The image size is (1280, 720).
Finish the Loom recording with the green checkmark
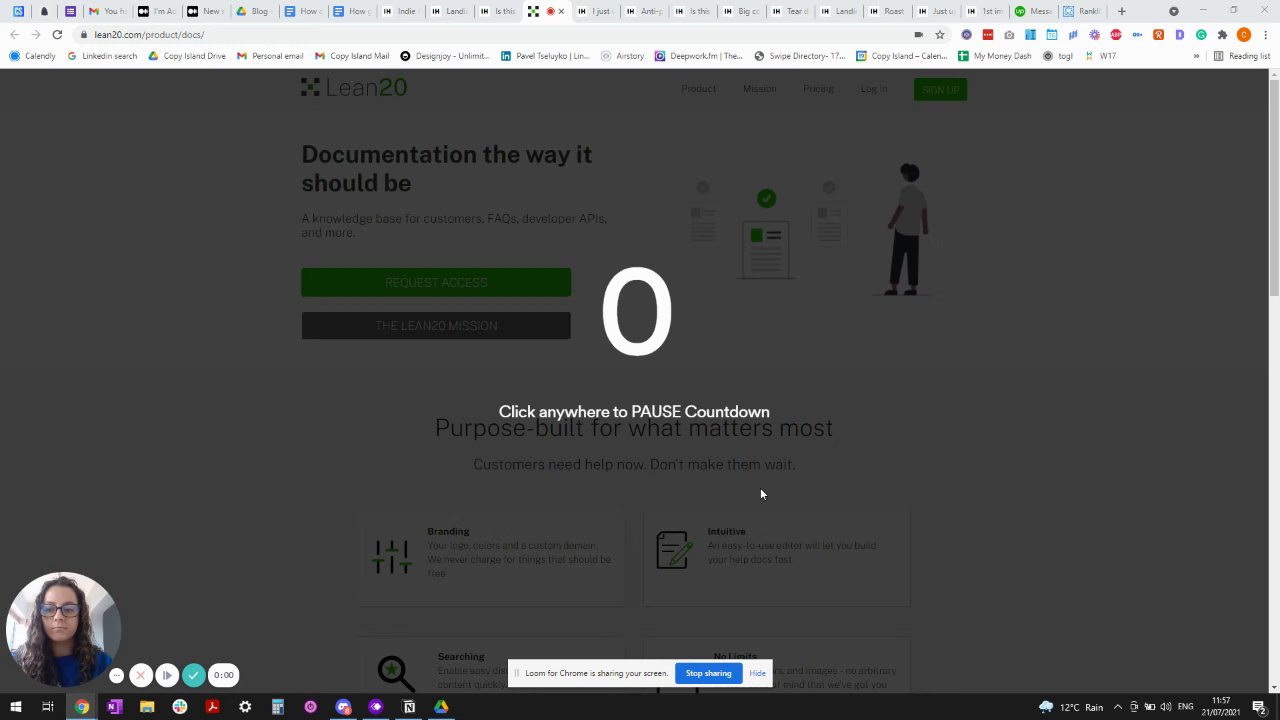pyautogui.click(x=193, y=675)
